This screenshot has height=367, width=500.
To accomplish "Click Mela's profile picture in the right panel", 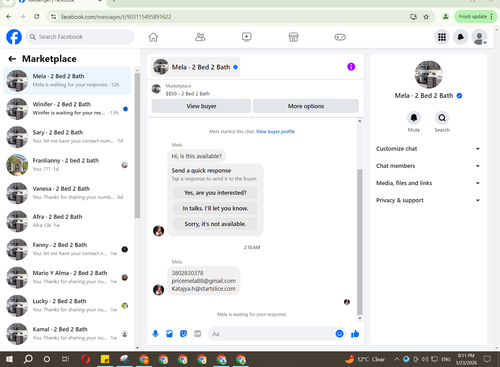I will click(428, 74).
